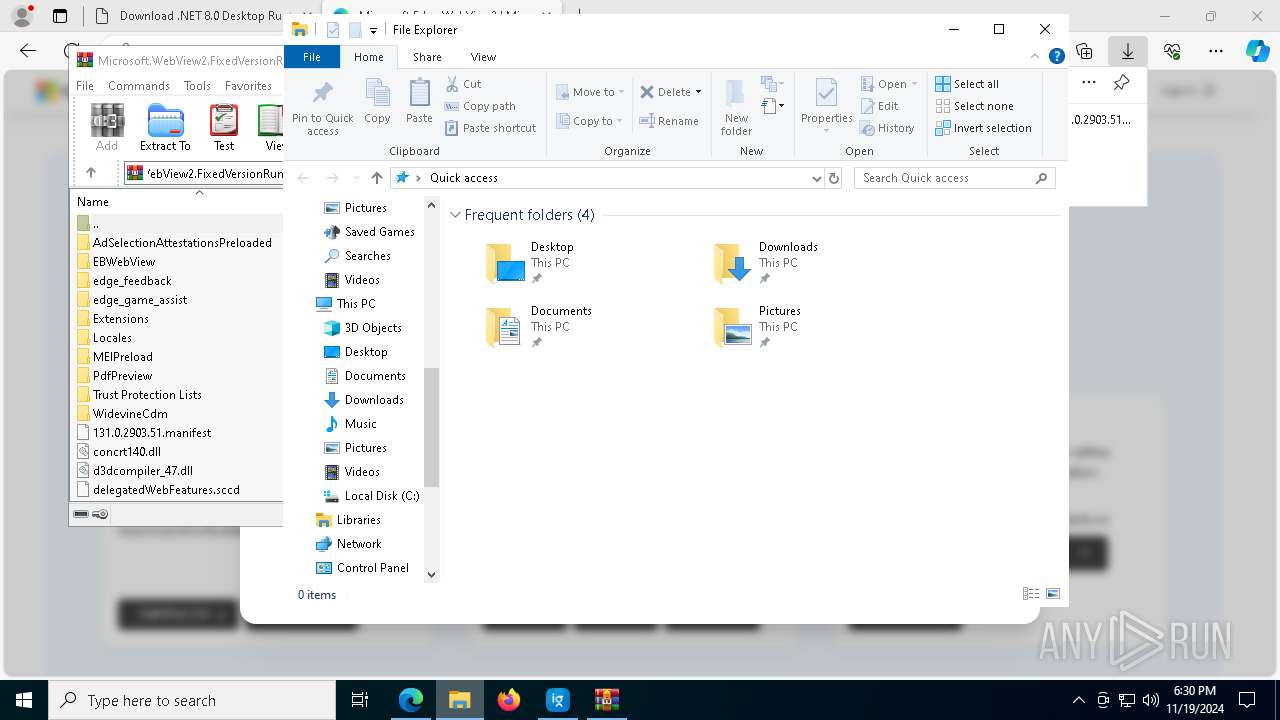Switch to the Share tab
Image resolution: width=1280 pixels, height=720 pixels.
tap(427, 57)
